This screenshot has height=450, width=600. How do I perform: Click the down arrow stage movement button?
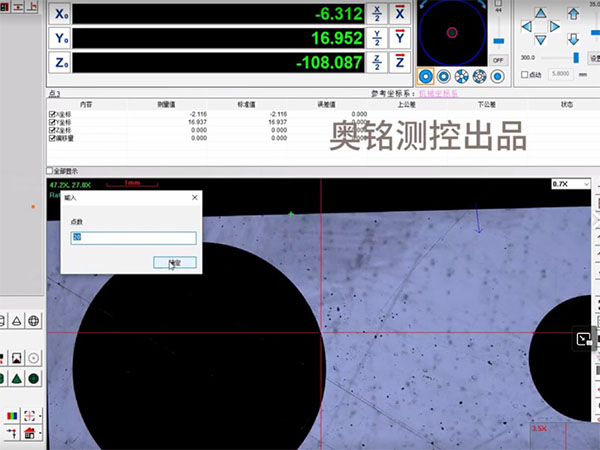click(541, 40)
